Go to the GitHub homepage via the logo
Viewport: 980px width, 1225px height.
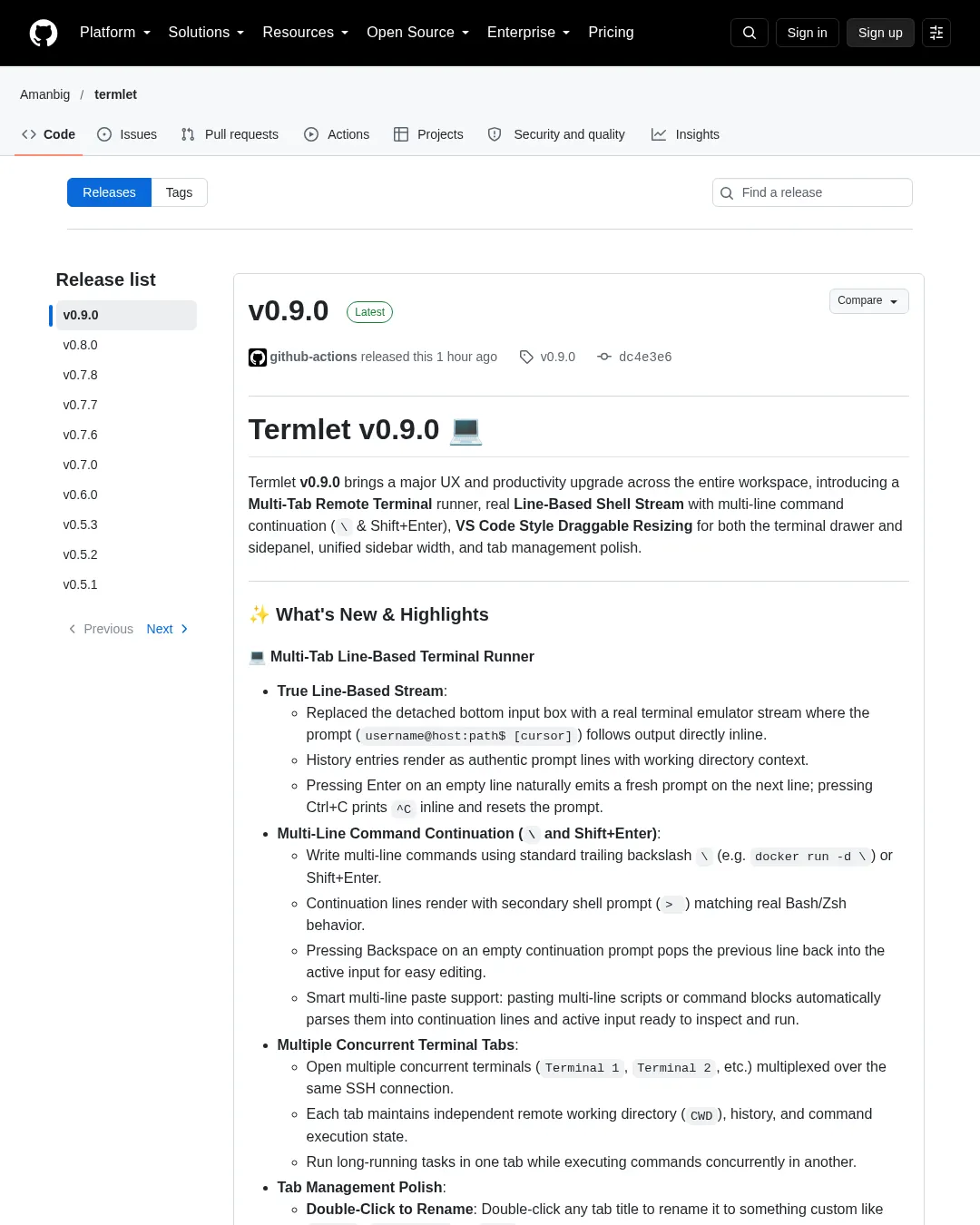tap(44, 33)
